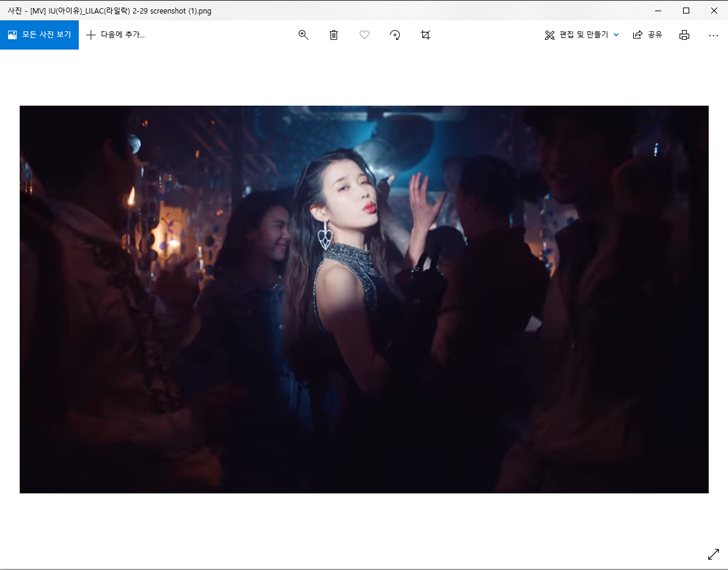Minimize the Photos window
Image resolution: width=728 pixels, height=570 pixels.
click(658, 11)
